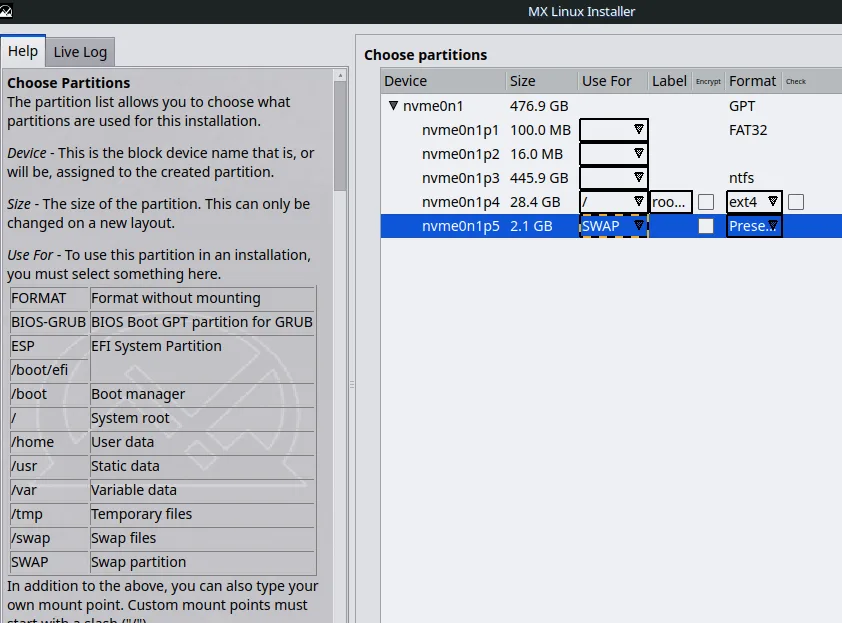Click the Device column header
The height and width of the screenshot is (623, 842).
[x=443, y=81]
